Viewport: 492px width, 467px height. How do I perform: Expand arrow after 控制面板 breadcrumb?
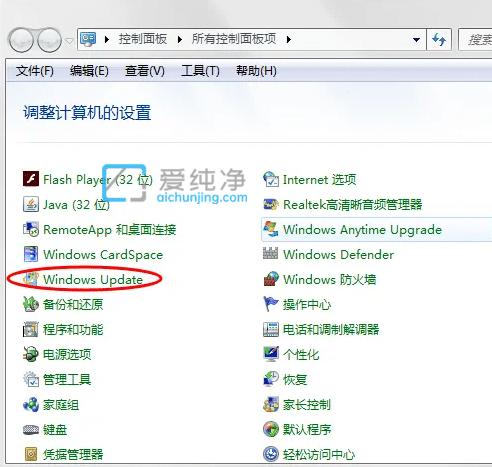coord(180,40)
